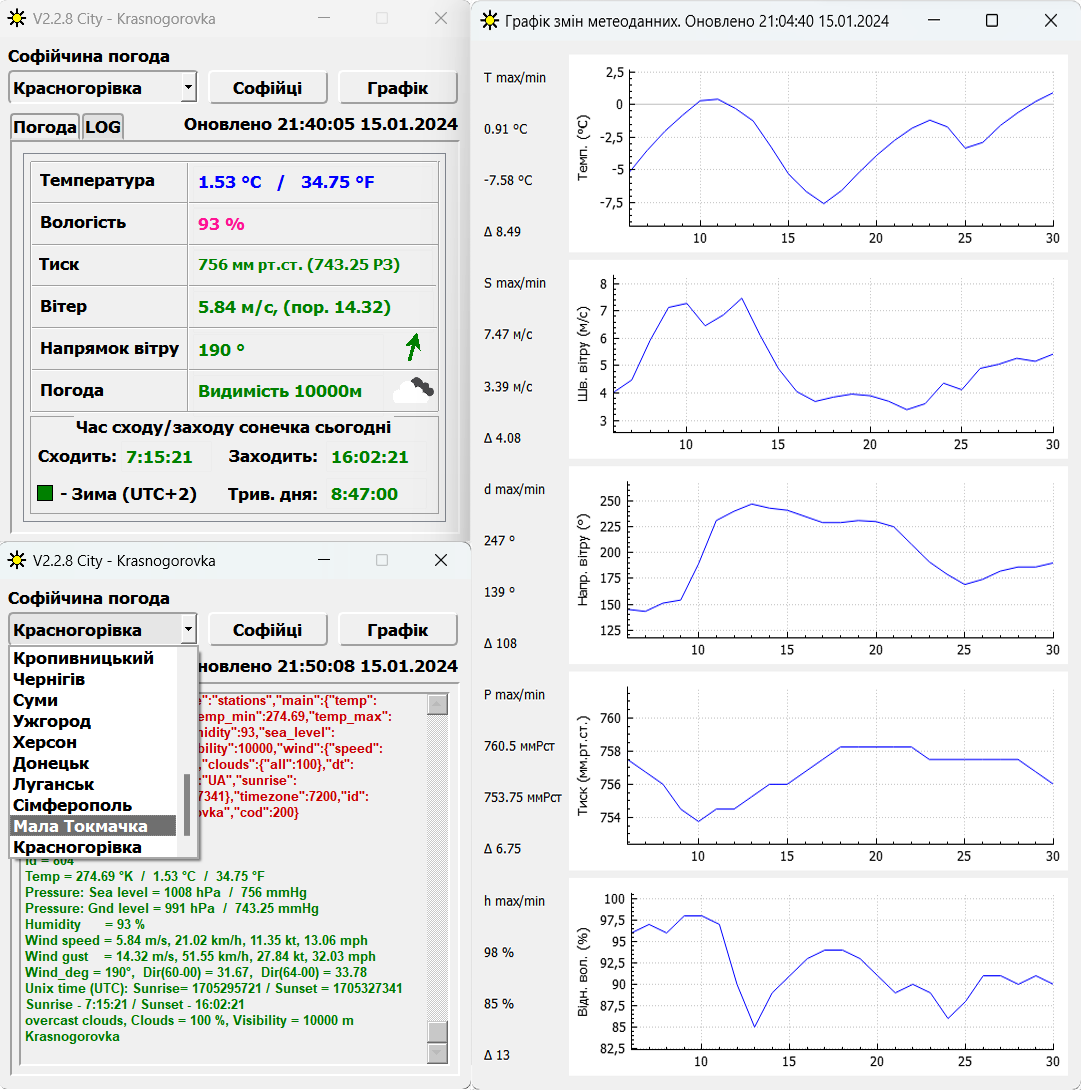Click the temperature value 1.53 °C

click(229, 182)
